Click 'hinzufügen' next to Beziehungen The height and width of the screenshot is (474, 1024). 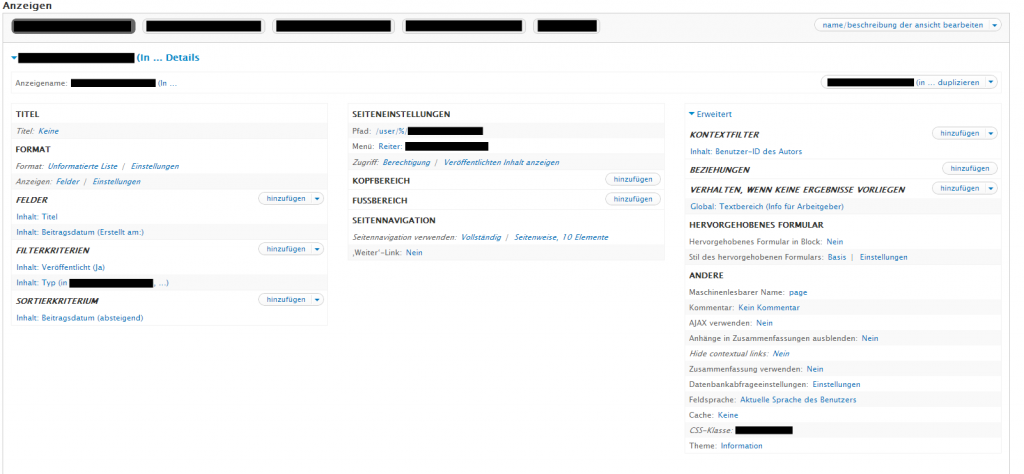(969, 169)
